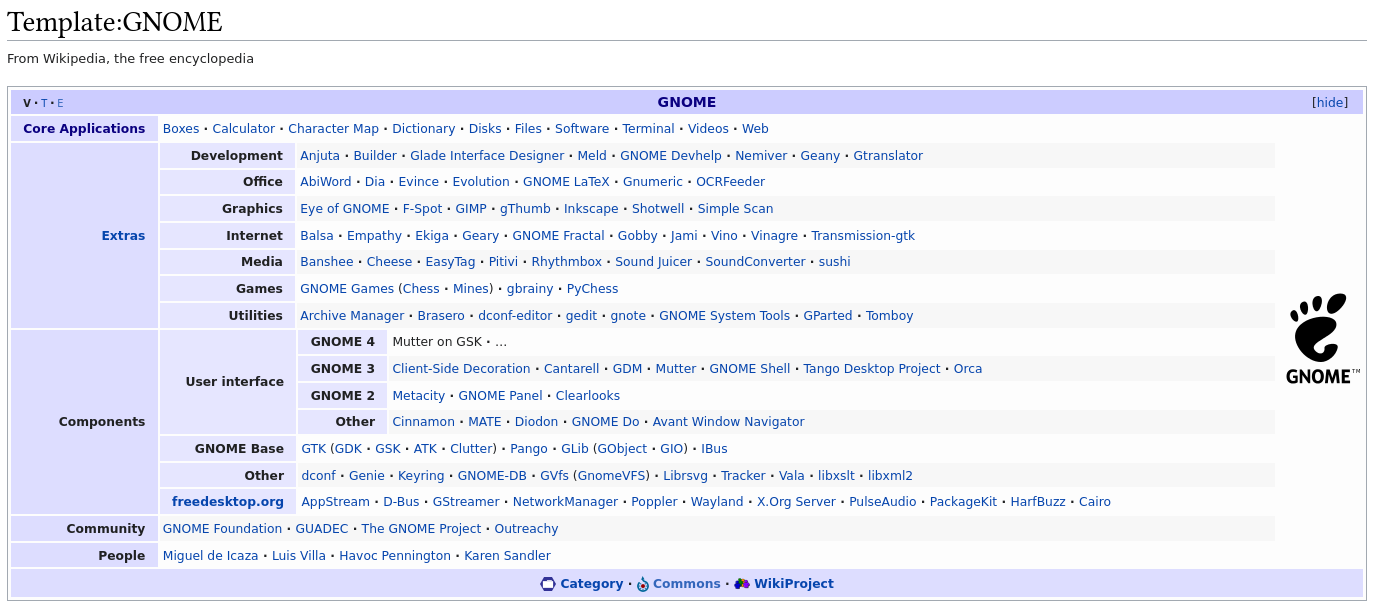Click the Wayland link
Image resolution: width=1377 pixels, height=608 pixels.
click(x=716, y=502)
